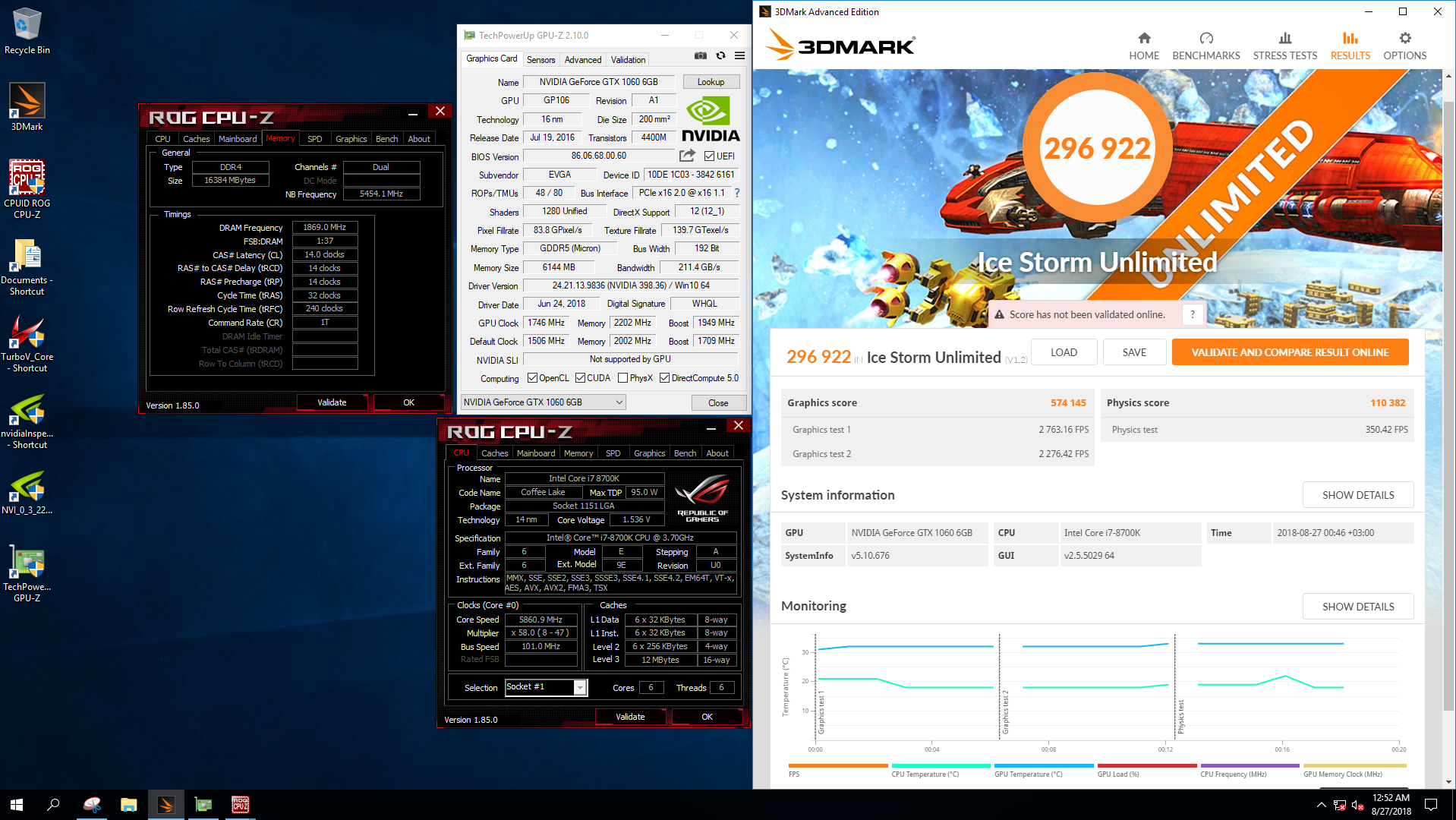The width and height of the screenshot is (1456, 820).
Task: Click the LOAD button in 3DMark
Action: [1063, 352]
